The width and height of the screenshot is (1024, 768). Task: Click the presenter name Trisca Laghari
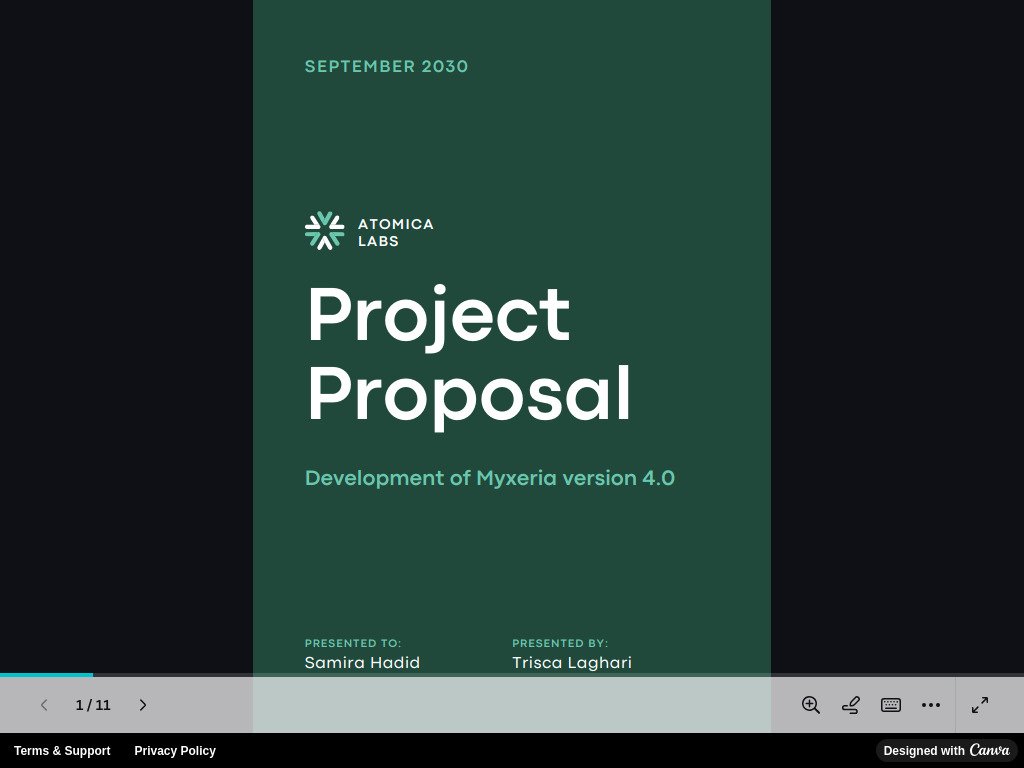tap(572, 662)
